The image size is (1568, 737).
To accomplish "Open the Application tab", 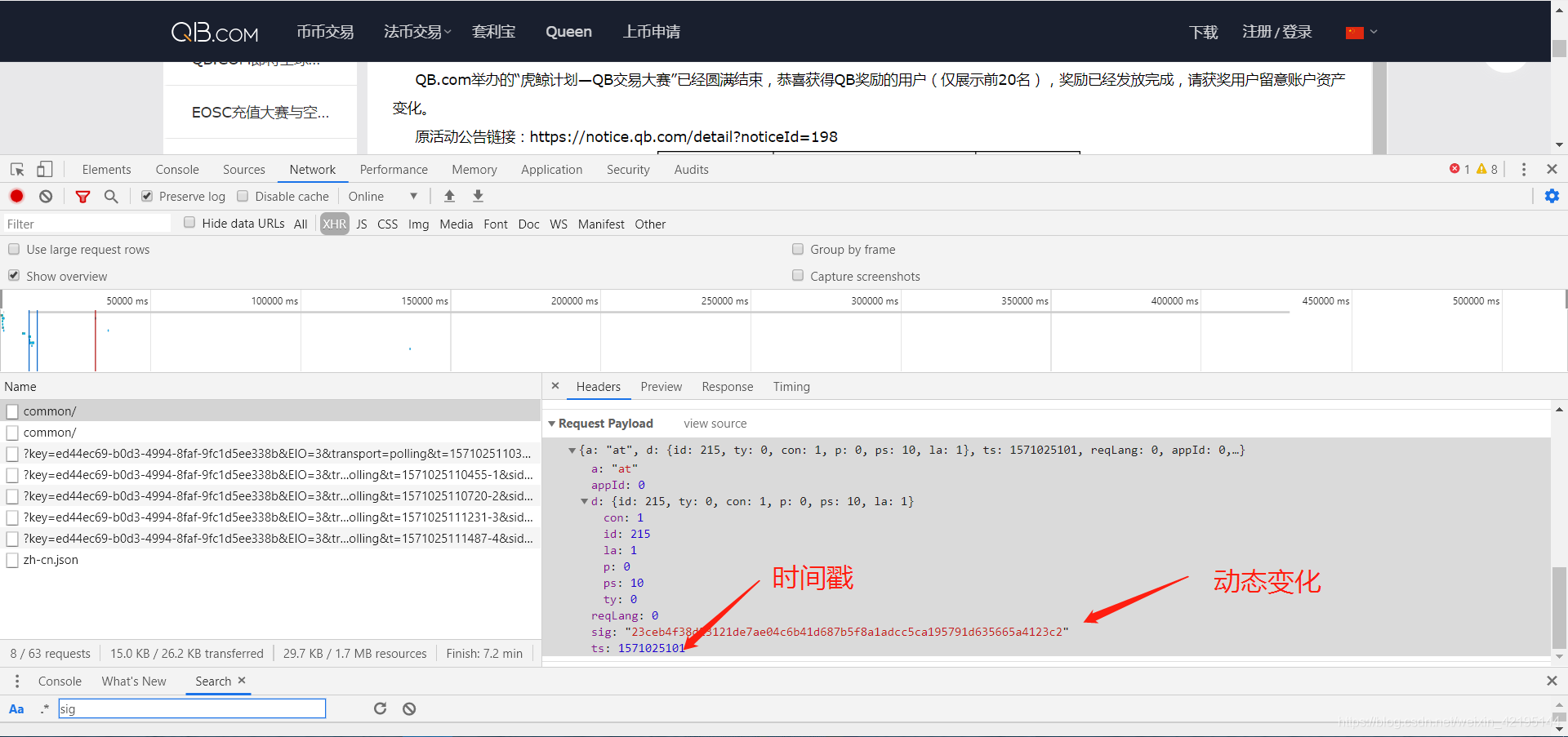I will pyautogui.click(x=552, y=170).
